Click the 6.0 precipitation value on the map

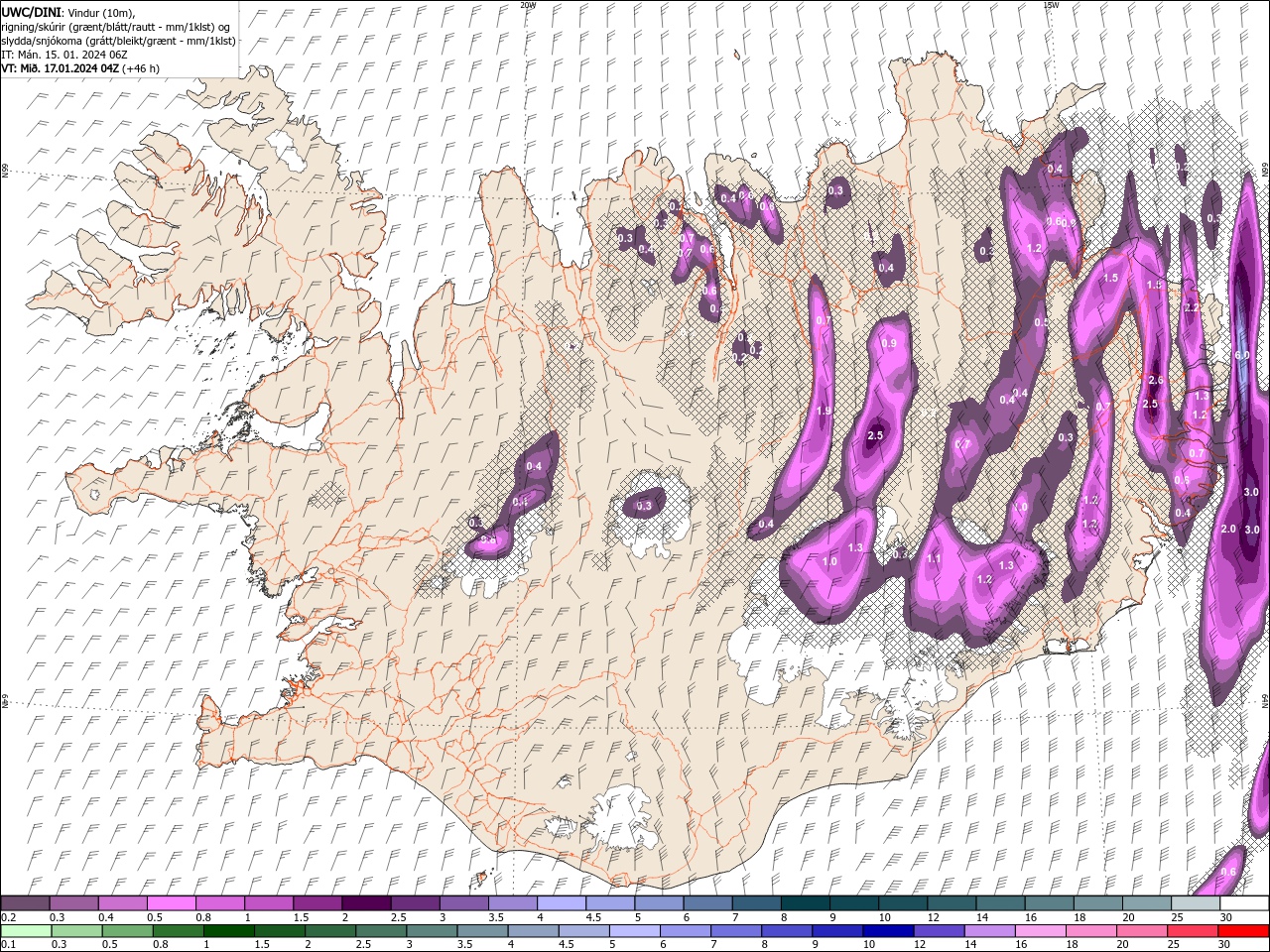1241,355
